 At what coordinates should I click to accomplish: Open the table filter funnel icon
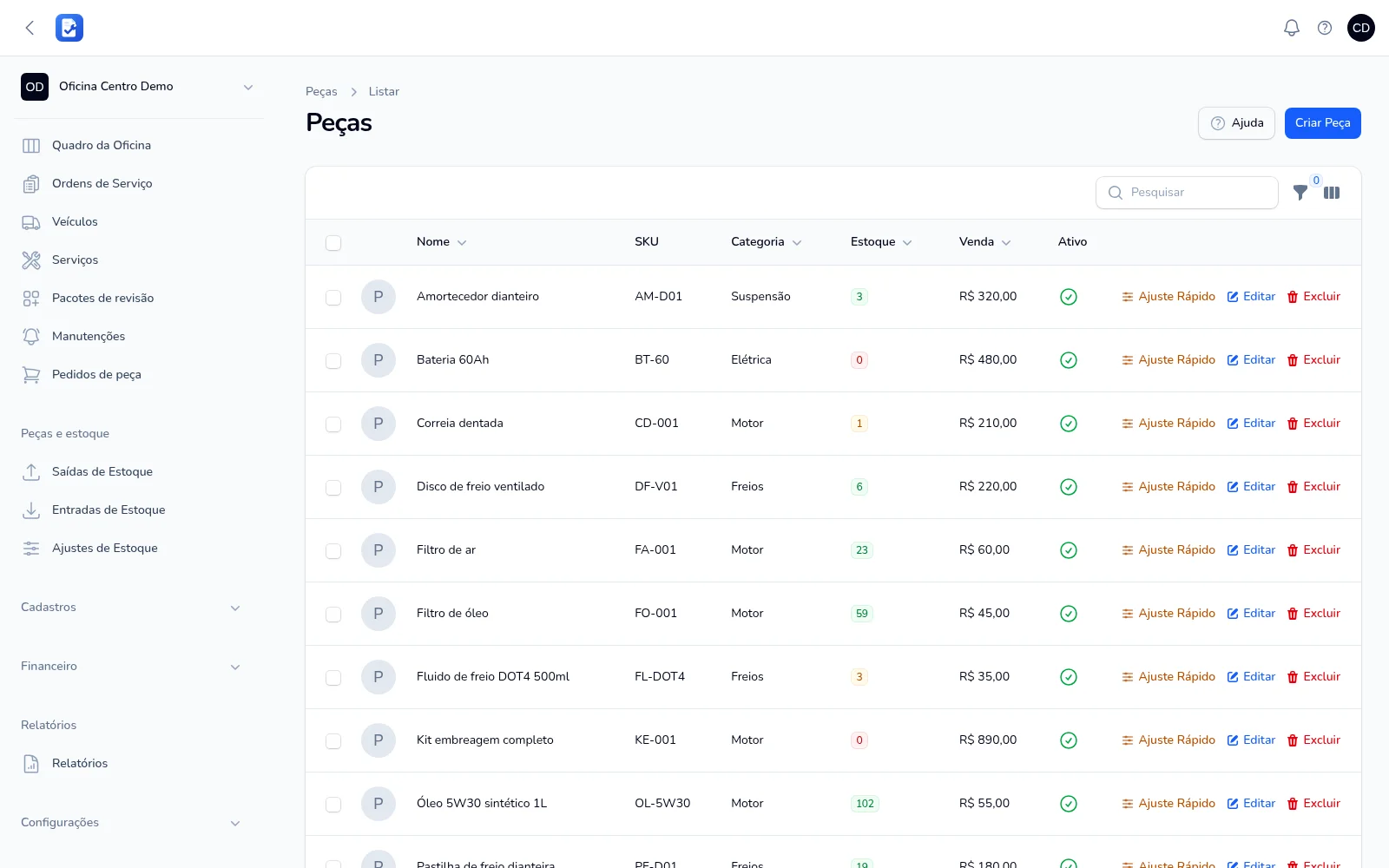(1300, 193)
